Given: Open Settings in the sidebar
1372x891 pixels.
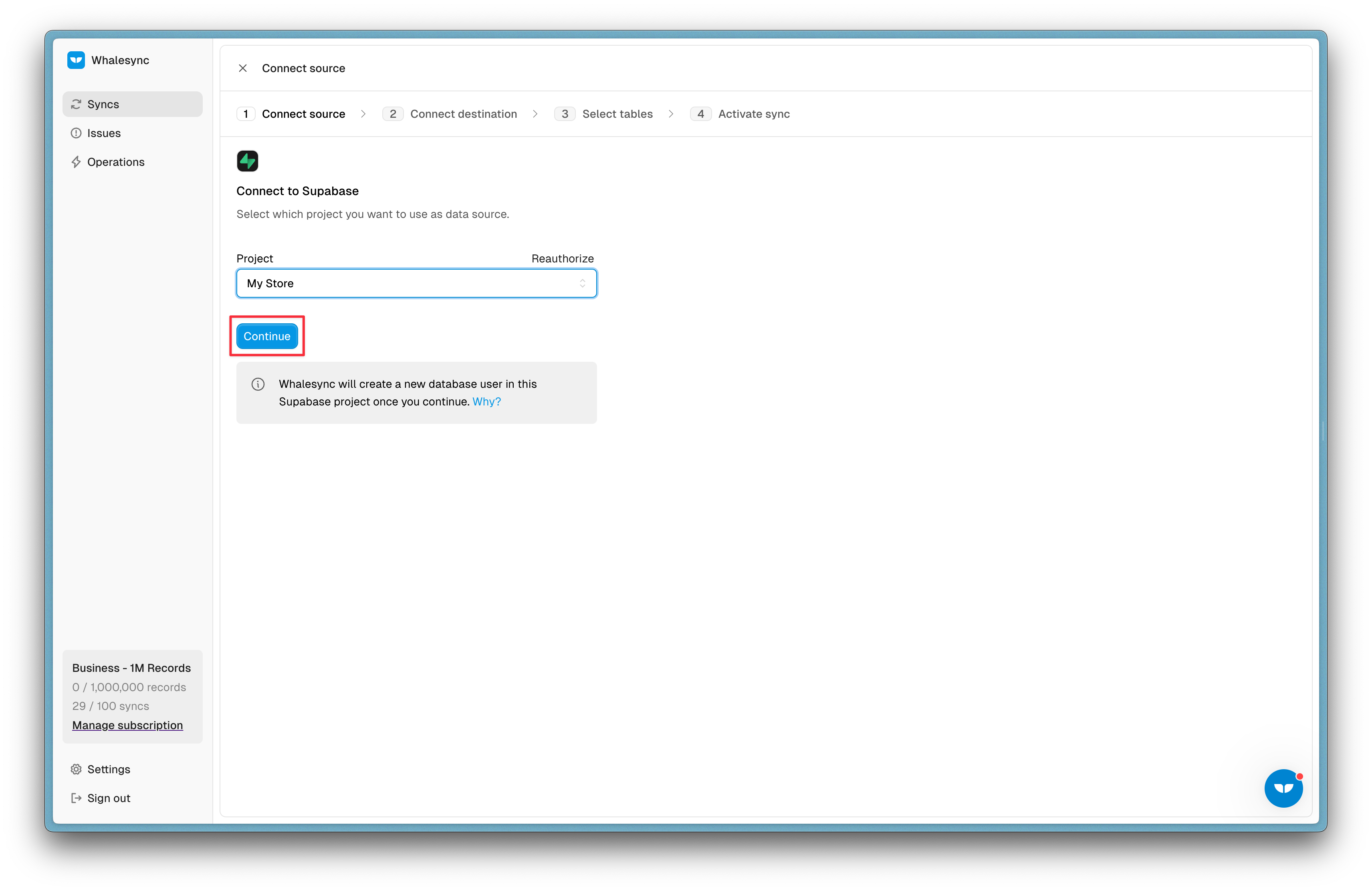Looking at the screenshot, I should click(132, 769).
